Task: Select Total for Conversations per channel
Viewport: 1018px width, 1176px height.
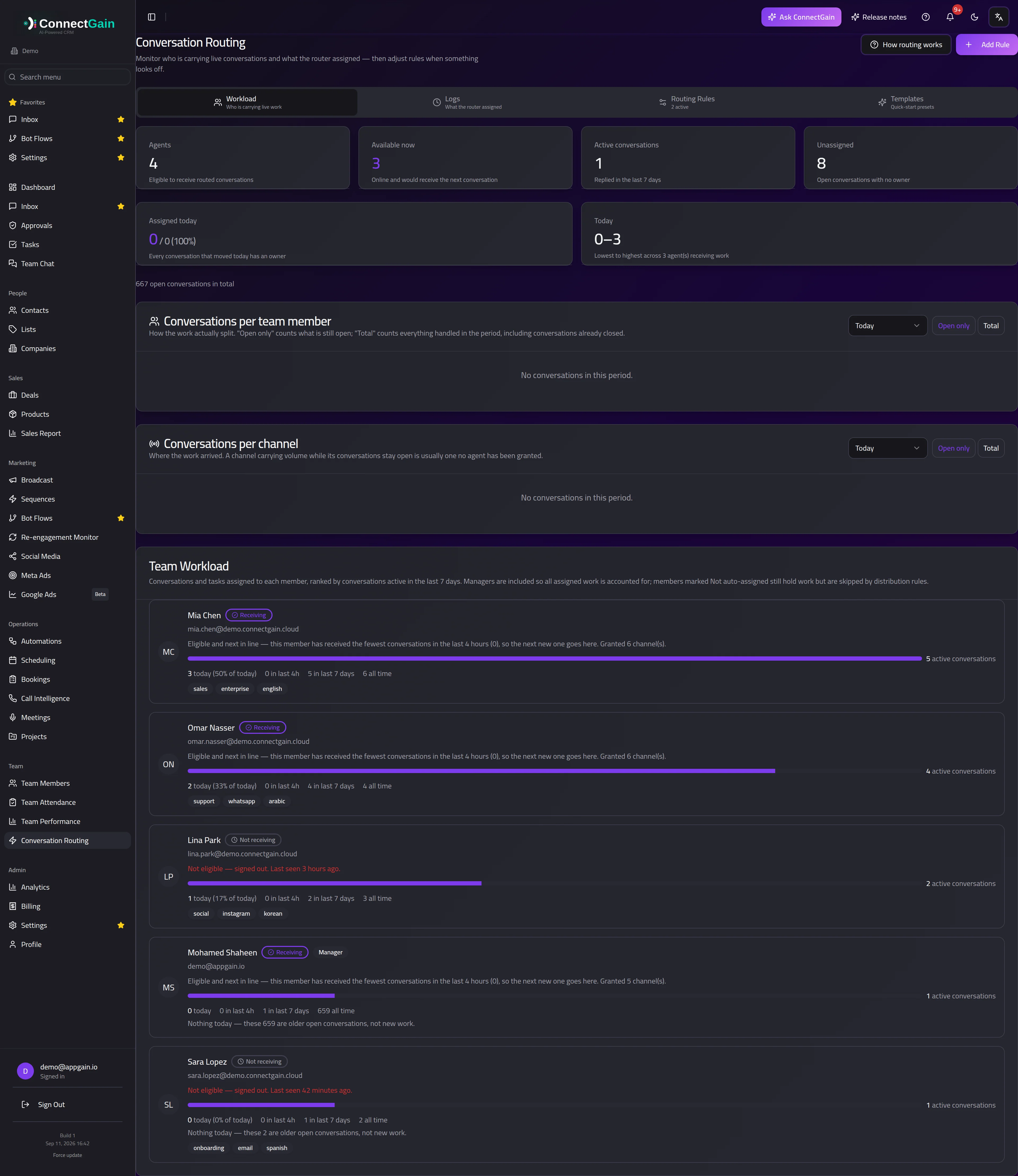Action: [991, 448]
